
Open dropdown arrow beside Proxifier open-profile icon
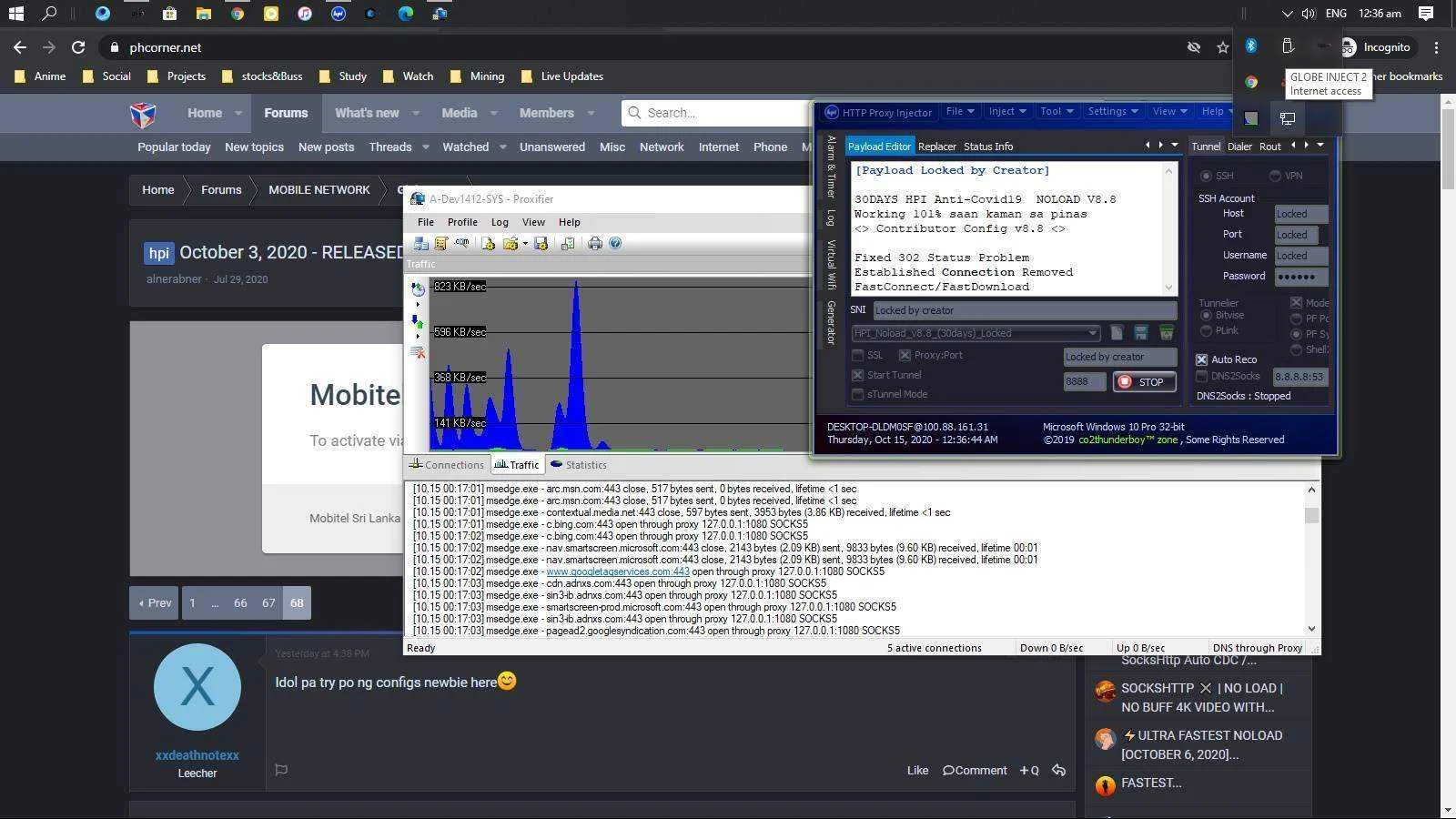523,243
